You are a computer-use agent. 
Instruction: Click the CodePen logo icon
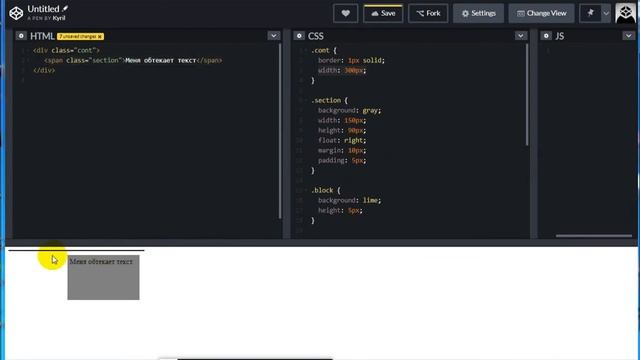[x=16, y=13]
